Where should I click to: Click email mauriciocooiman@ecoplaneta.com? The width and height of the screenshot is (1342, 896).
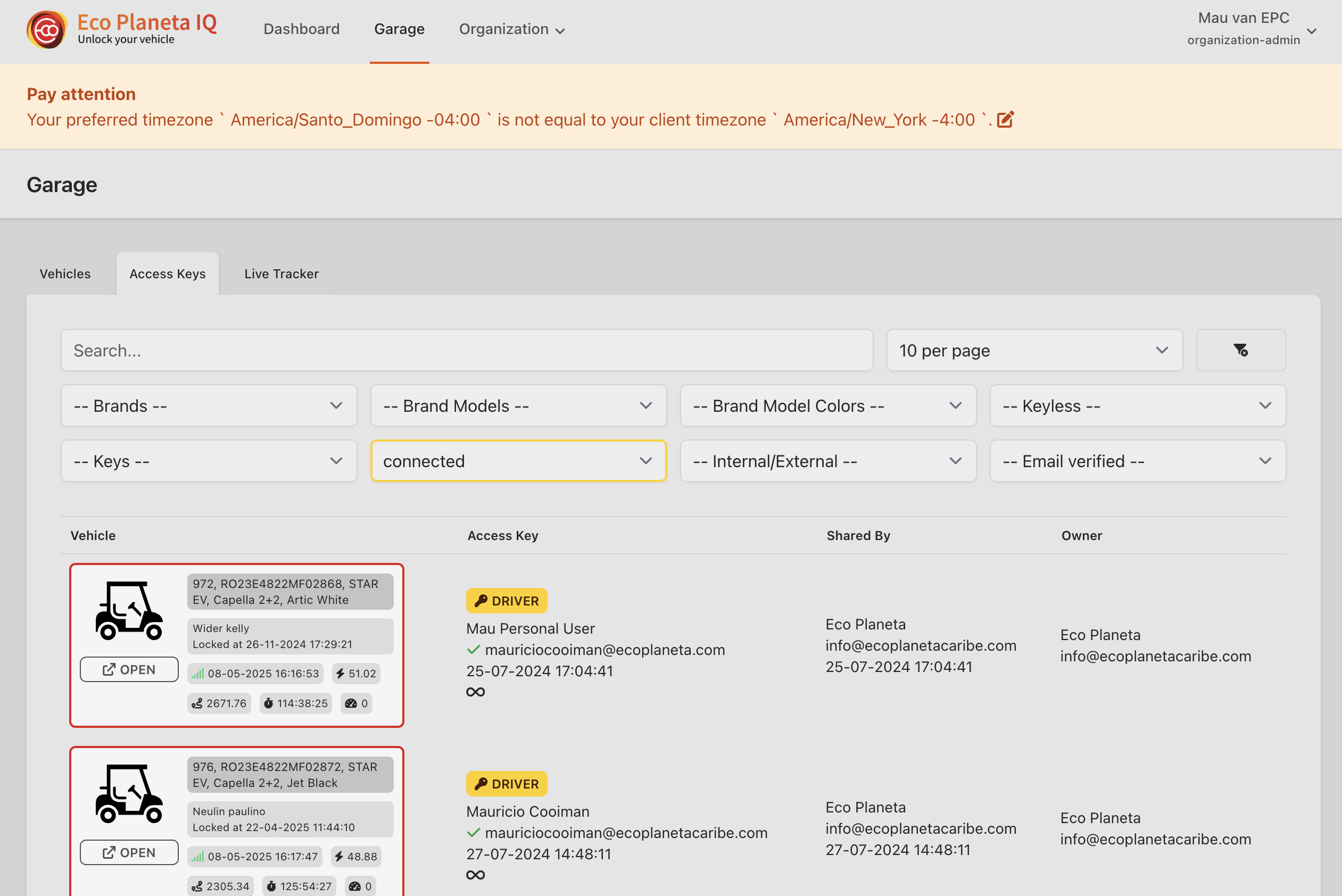605,650
